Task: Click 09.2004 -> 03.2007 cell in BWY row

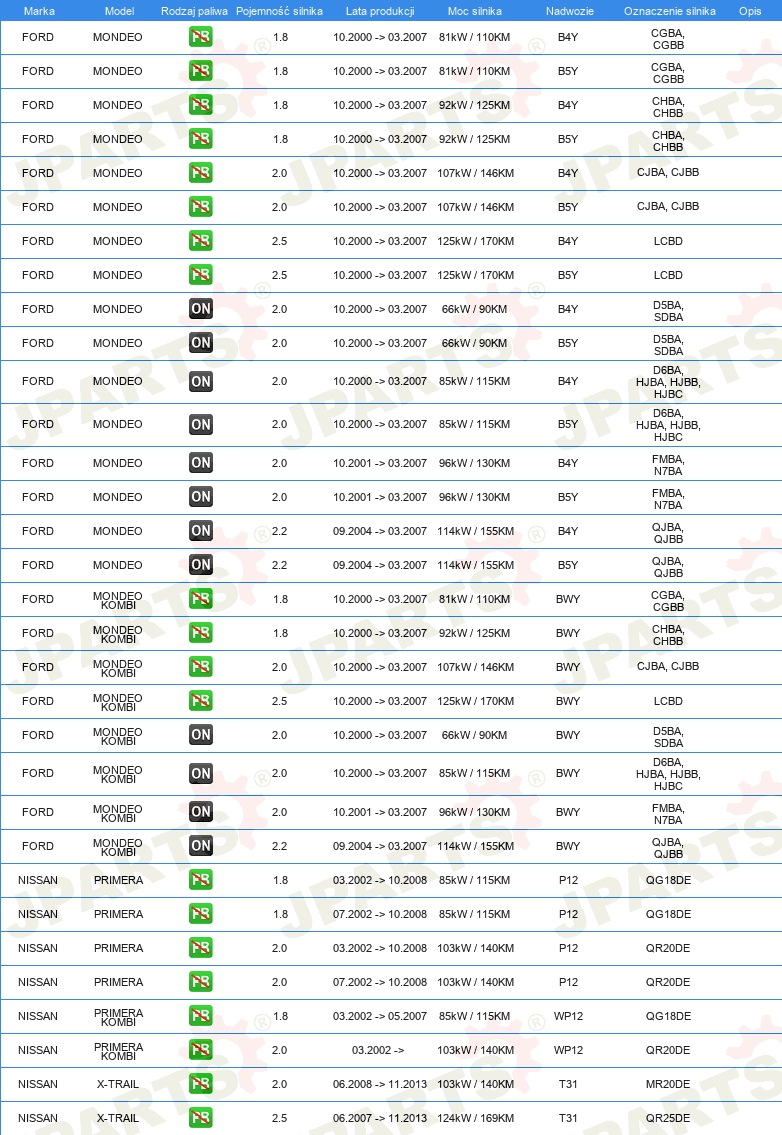Action: (x=380, y=846)
